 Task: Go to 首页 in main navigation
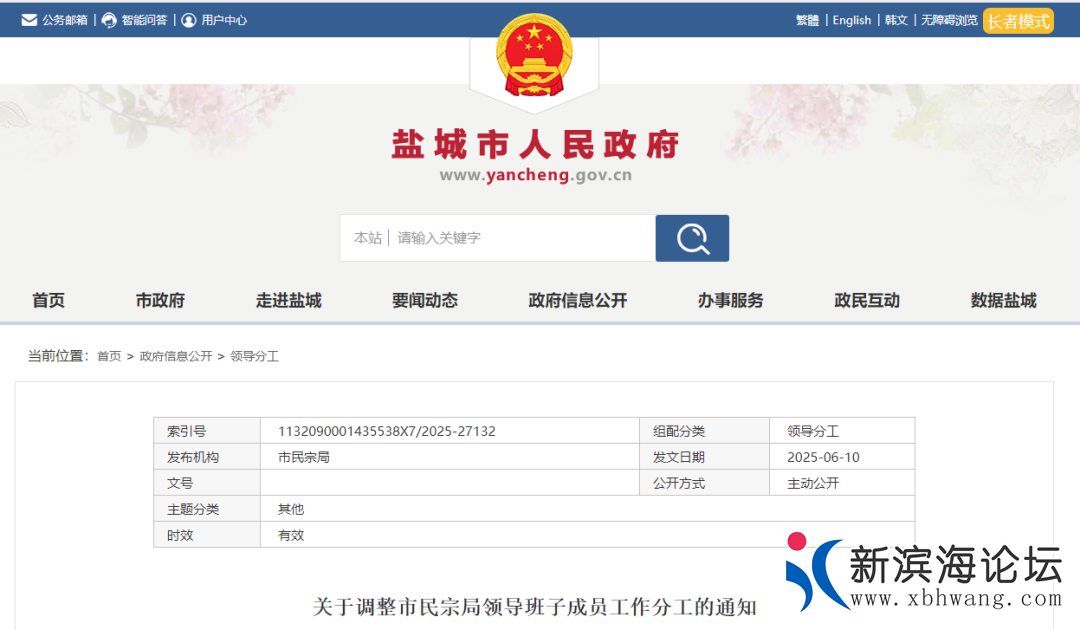click(x=48, y=300)
